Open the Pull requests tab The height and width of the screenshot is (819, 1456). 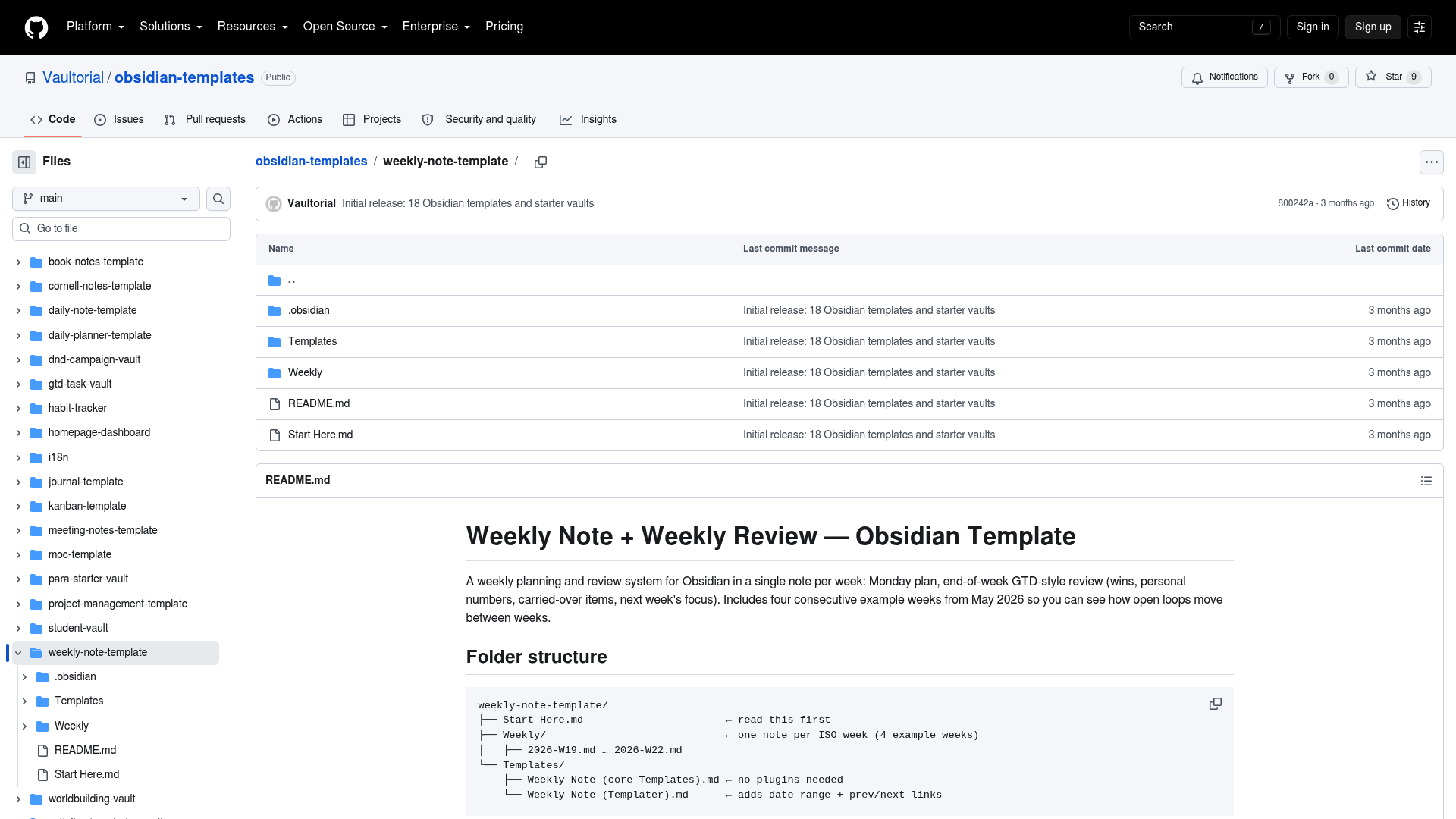[x=205, y=120]
